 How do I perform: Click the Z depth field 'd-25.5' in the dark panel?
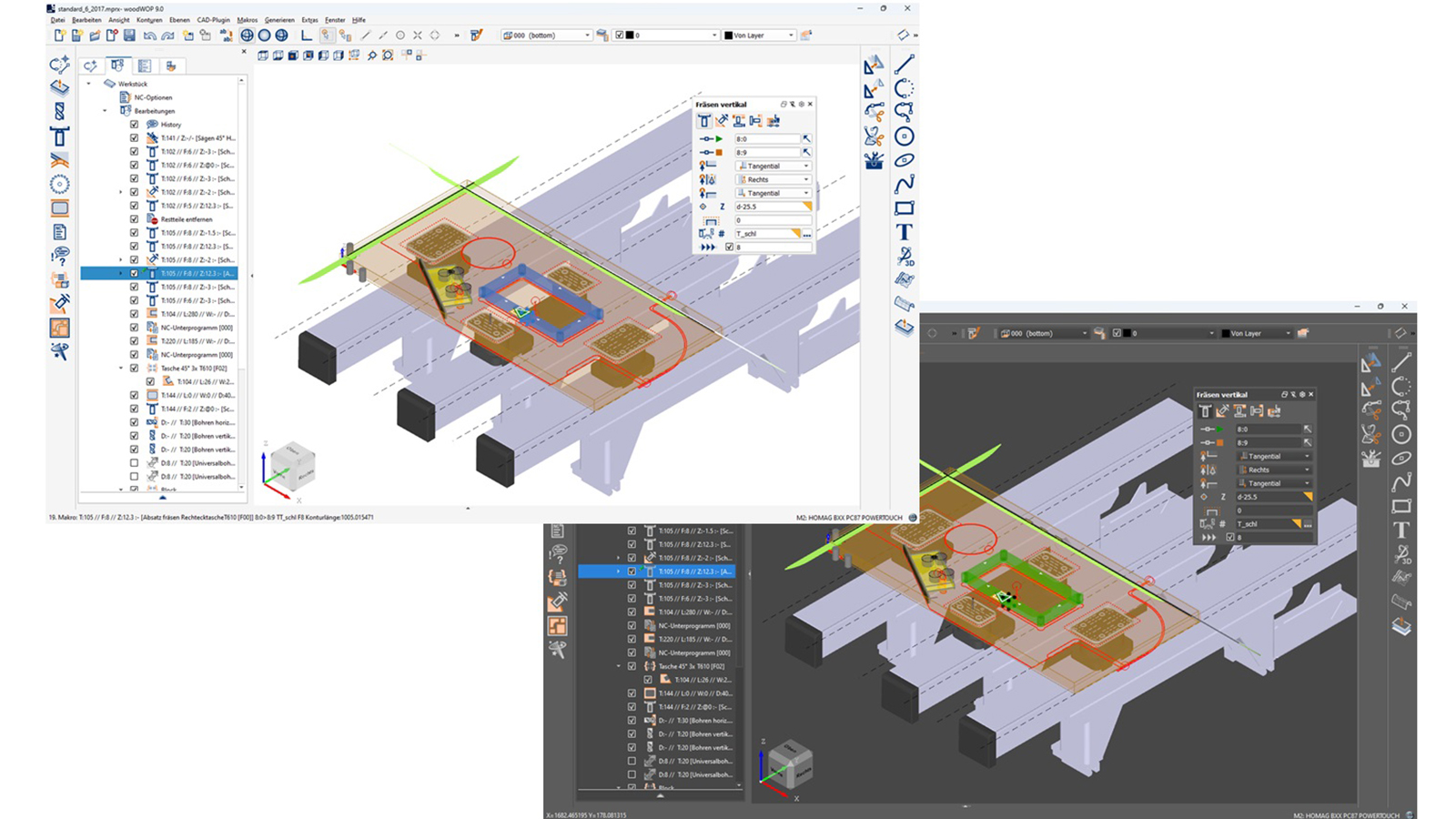tap(1265, 497)
